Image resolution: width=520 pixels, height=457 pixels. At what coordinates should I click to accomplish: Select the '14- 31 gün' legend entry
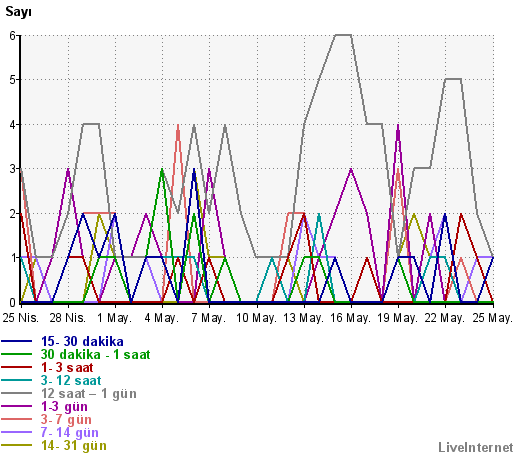(74, 445)
